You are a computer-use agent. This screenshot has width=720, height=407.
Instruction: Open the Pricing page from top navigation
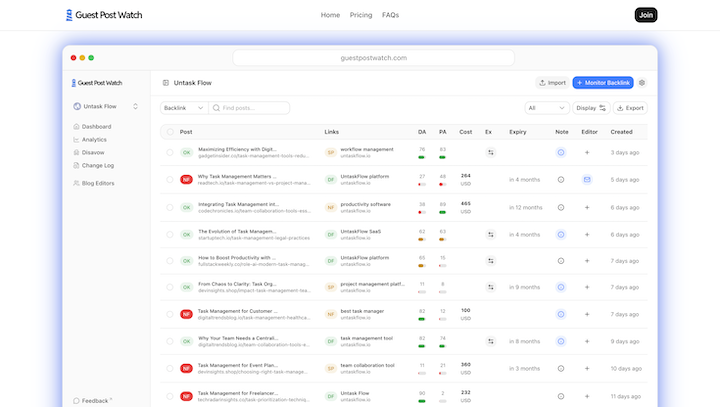pos(361,15)
